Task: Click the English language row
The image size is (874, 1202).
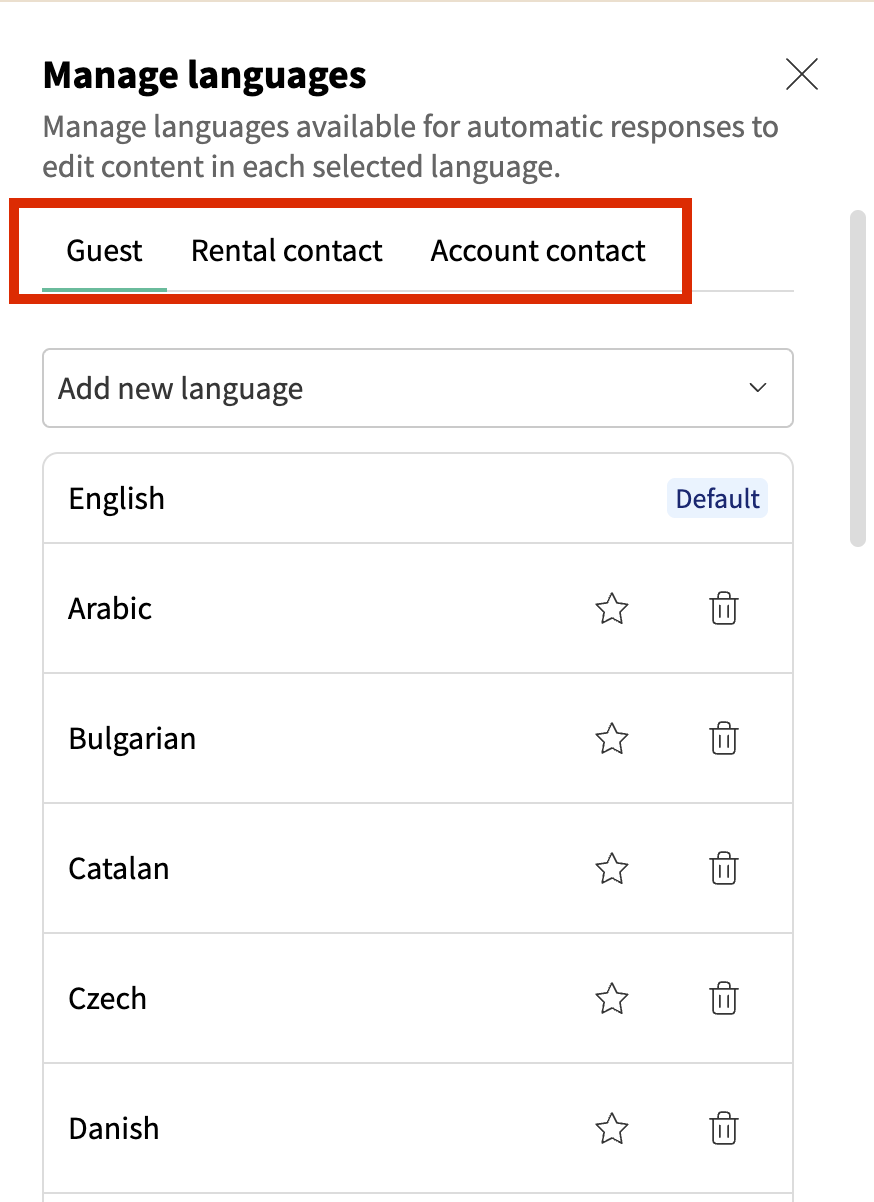Action: tap(300, 499)
